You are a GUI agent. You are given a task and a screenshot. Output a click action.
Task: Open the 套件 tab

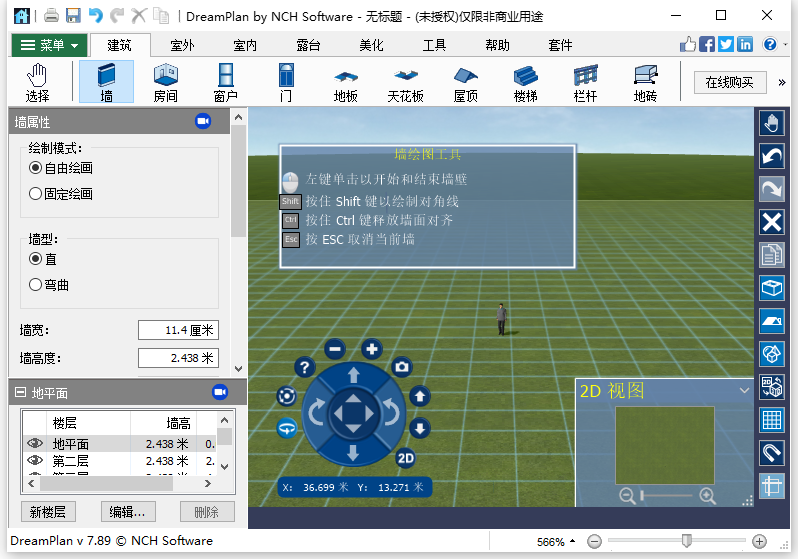coord(560,45)
